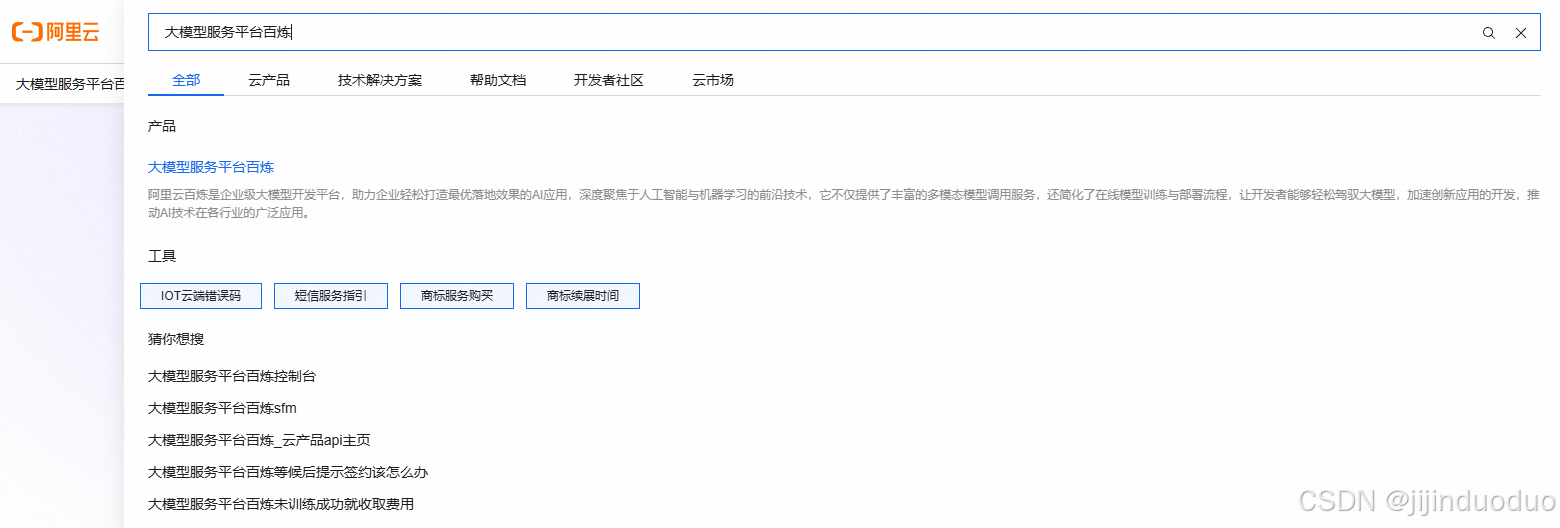Viewport: 1560px width, 528px height.
Task: Click the 工具 section heading
Action: point(162,256)
